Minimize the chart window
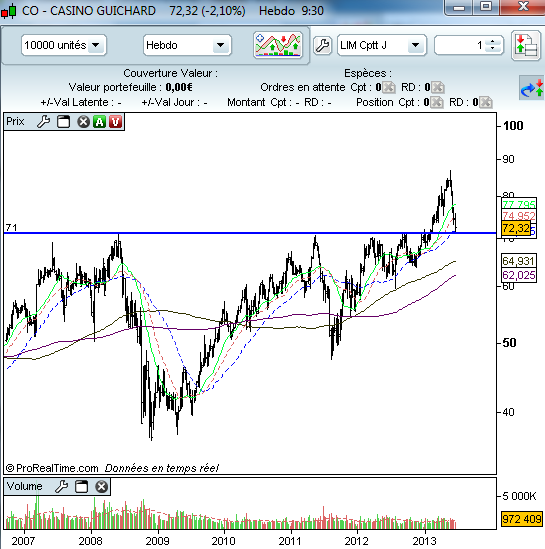 [459, 7]
